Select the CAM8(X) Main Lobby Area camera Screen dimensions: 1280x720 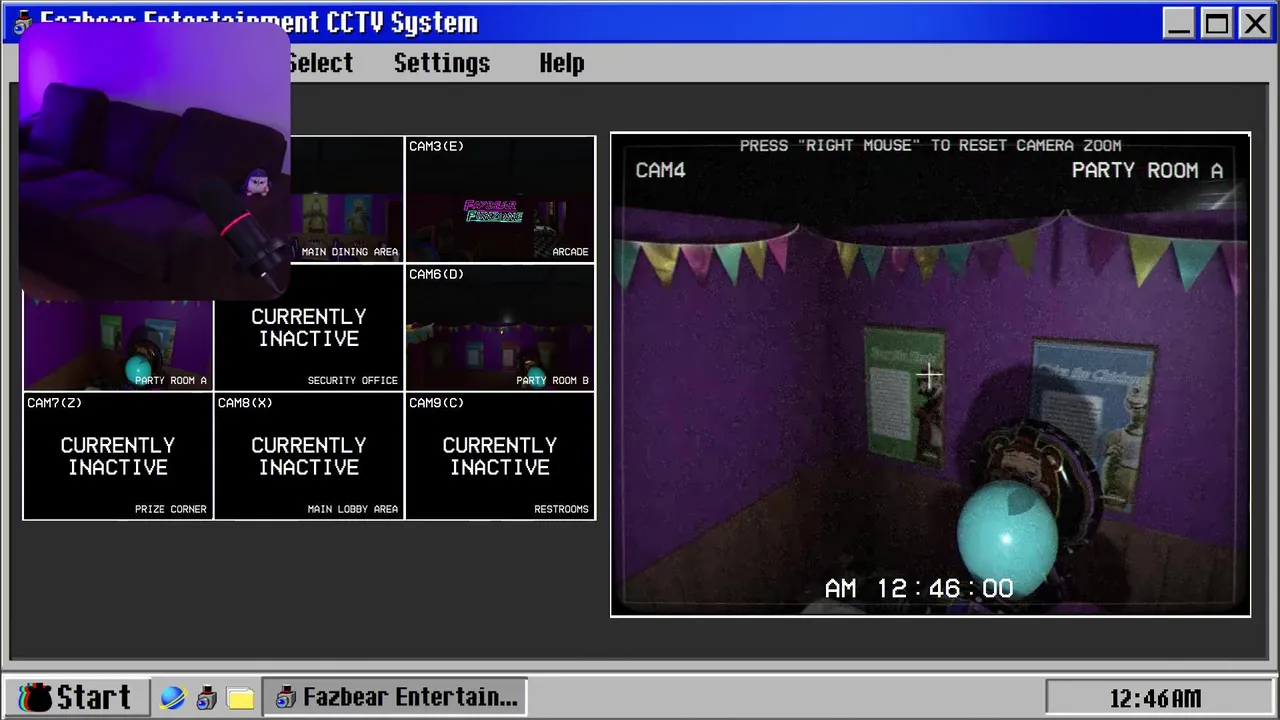[x=309, y=456]
